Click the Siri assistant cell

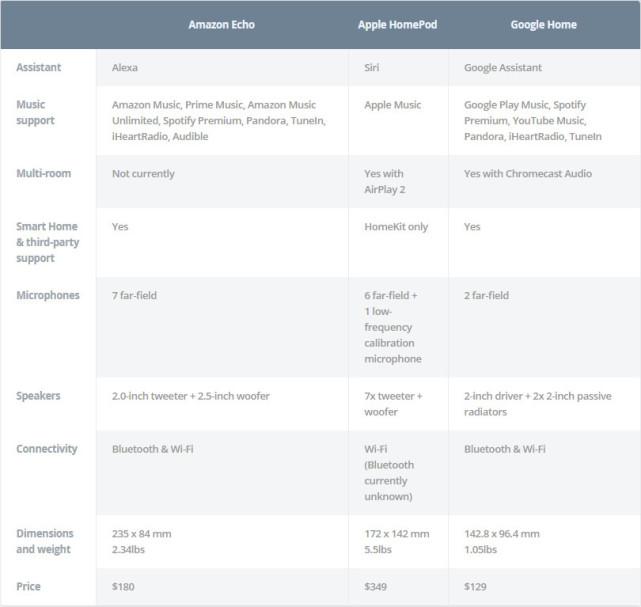[x=373, y=68]
